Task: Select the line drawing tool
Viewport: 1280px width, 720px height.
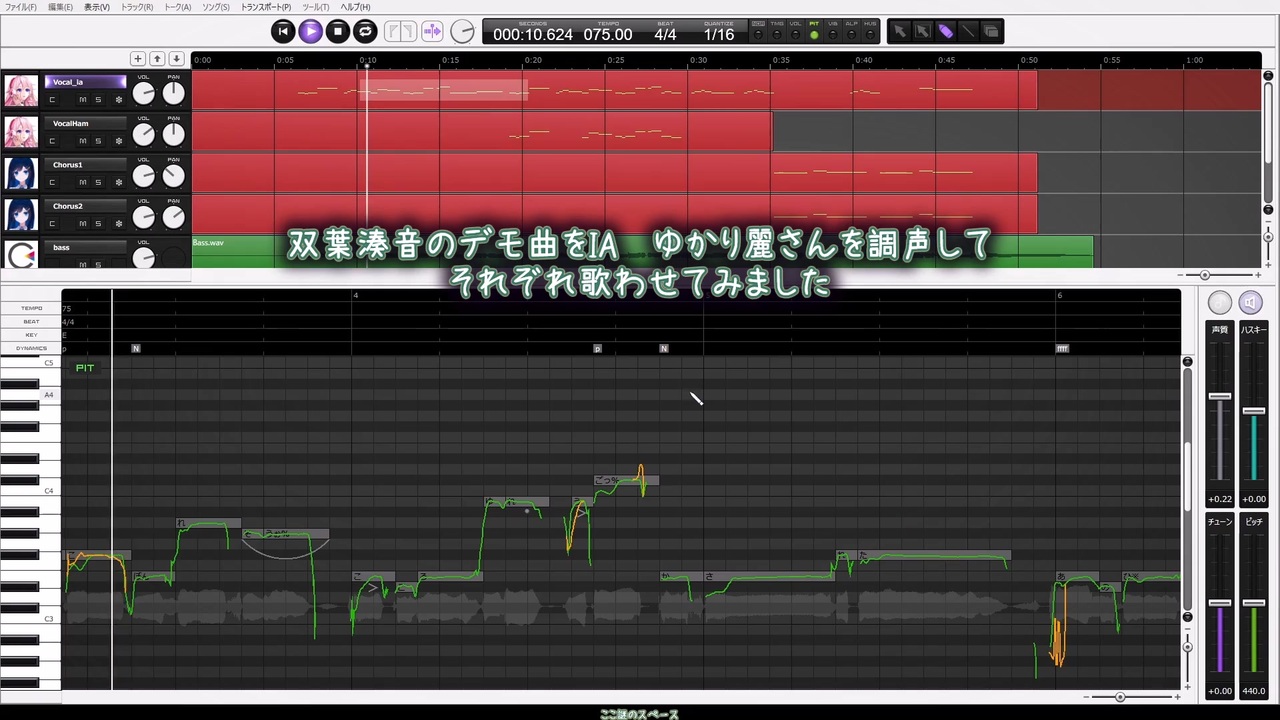Action: (968, 31)
